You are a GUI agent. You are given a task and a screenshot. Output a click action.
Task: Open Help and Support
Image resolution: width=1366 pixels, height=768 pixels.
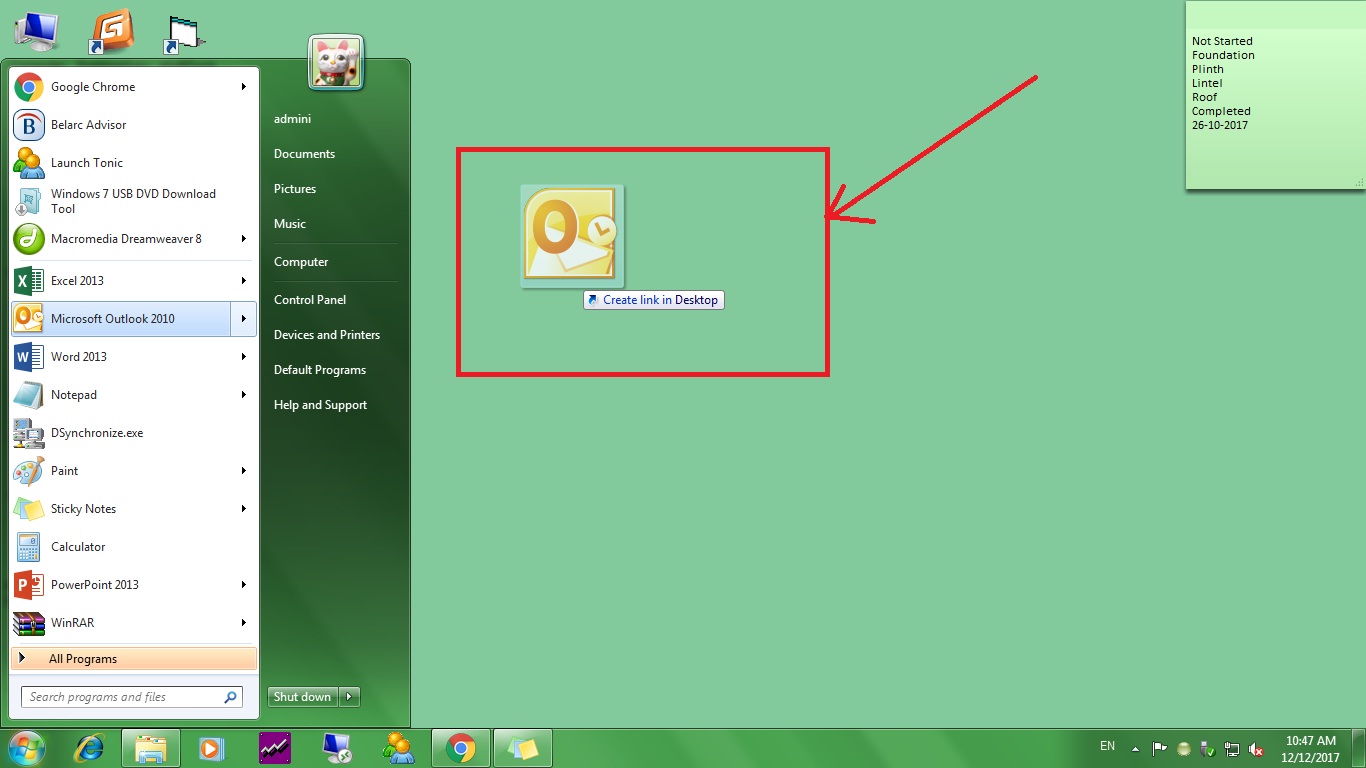tap(320, 405)
